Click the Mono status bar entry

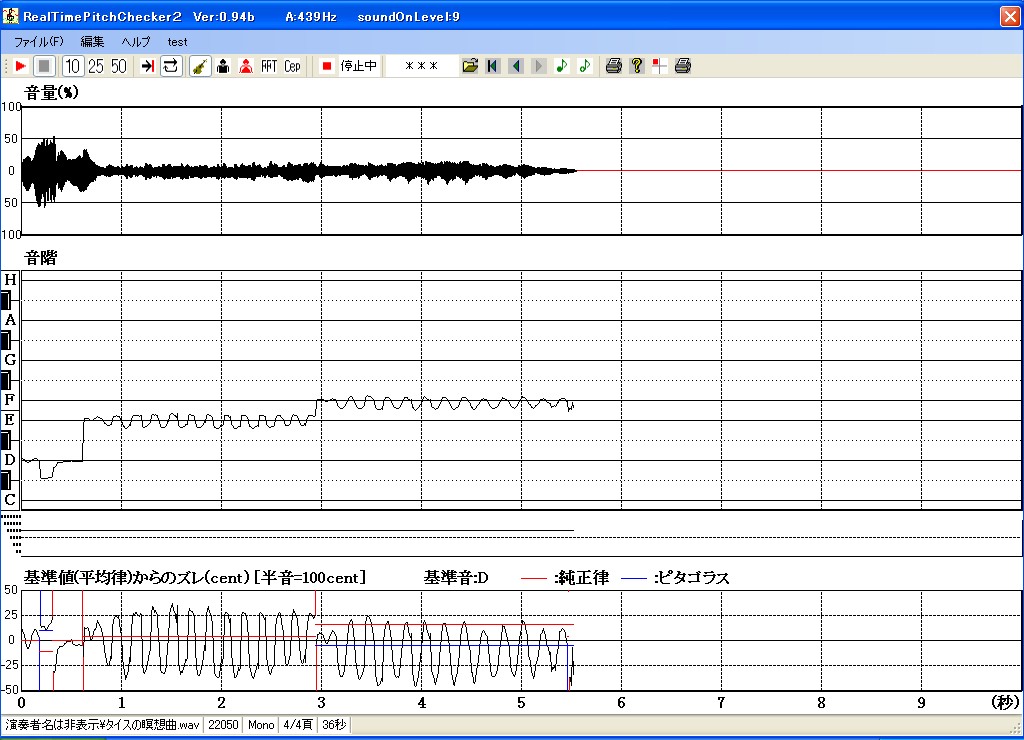(x=261, y=725)
